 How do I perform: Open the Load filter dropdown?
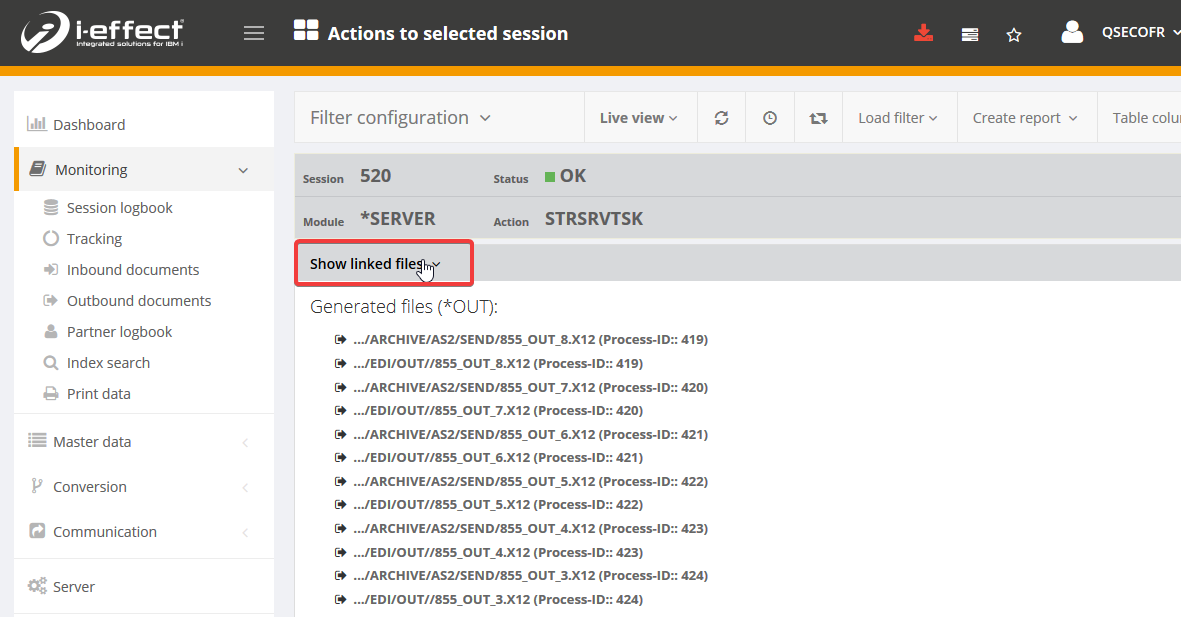pyautogui.click(x=897, y=118)
